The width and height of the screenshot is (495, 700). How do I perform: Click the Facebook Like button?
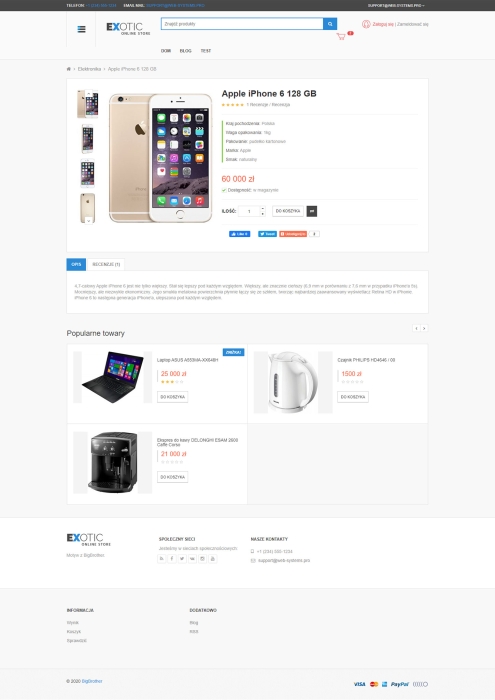pyautogui.click(x=239, y=234)
